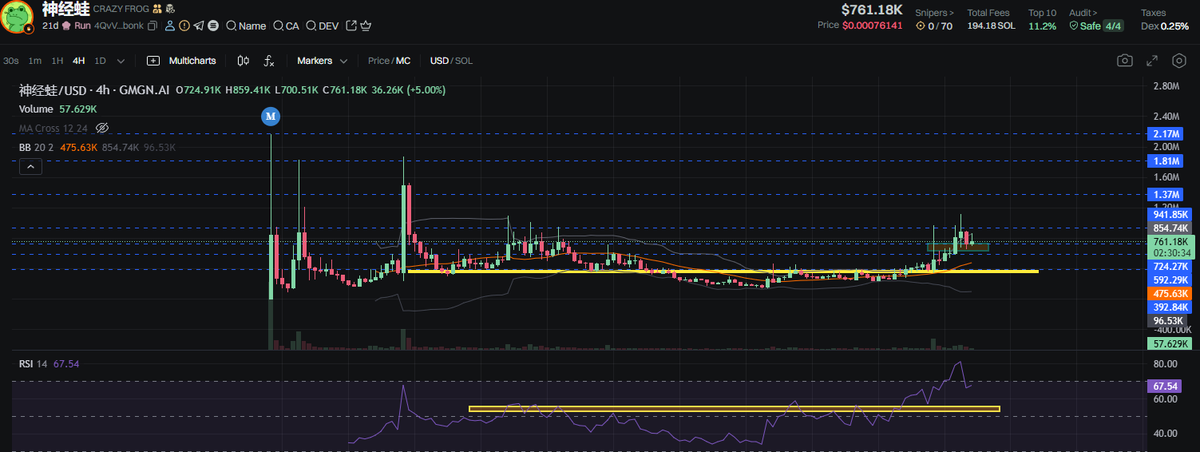The width and height of the screenshot is (1200, 452).
Task: Select the 1.37M price level label
Action: click(1167, 193)
